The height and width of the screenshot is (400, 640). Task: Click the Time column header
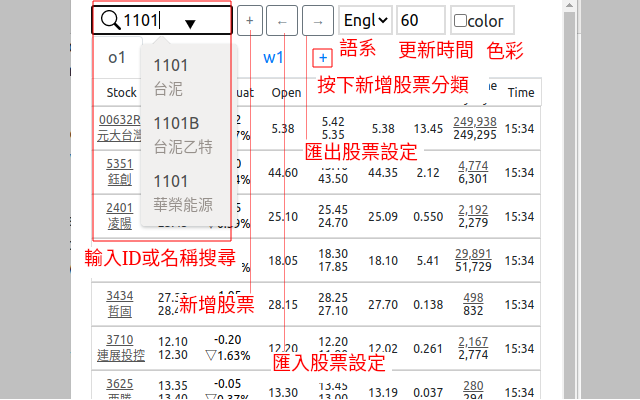(521, 93)
